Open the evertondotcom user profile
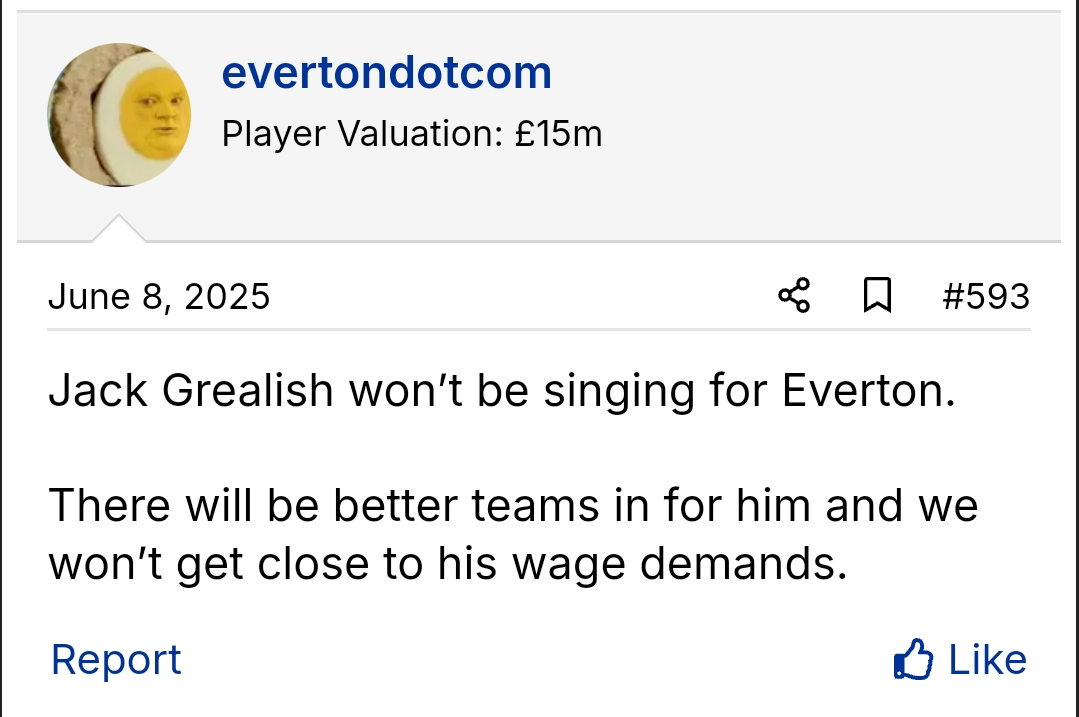1079x717 pixels. [x=386, y=73]
